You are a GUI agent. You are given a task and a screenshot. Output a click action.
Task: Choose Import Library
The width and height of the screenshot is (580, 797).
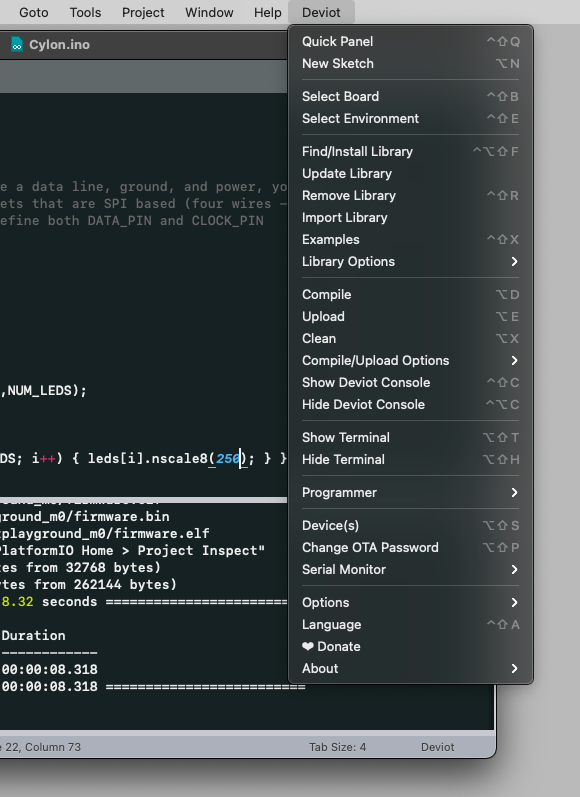(x=410, y=218)
